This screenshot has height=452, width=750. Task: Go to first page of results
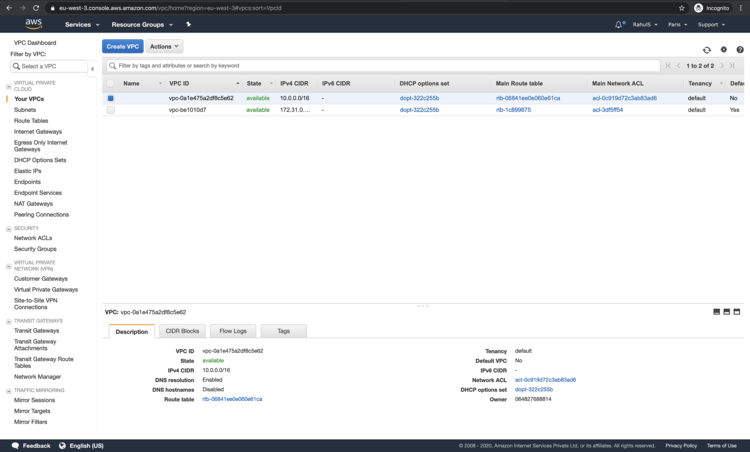[x=668, y=66]
